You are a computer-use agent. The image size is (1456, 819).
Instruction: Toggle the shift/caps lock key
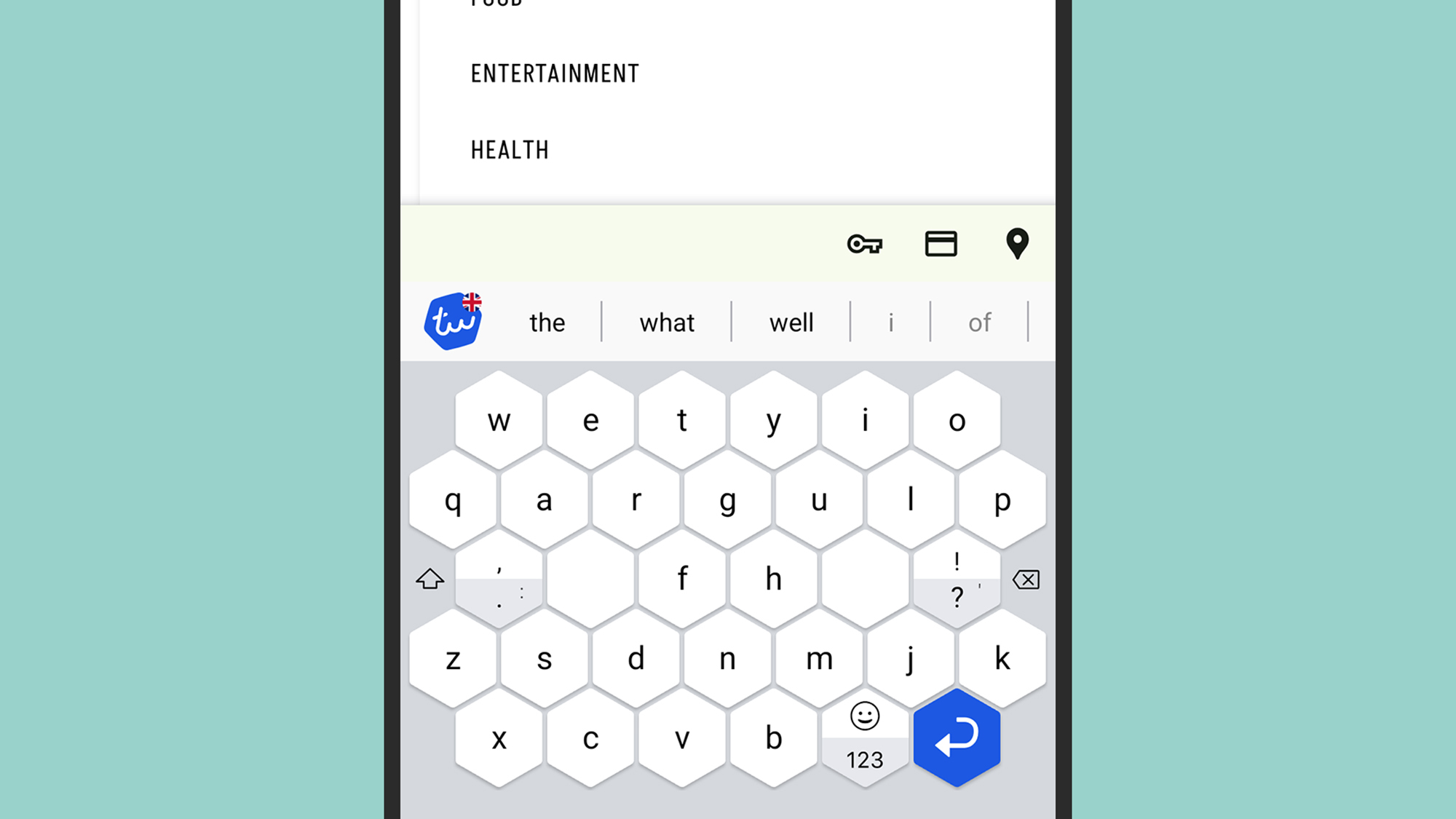429,578
